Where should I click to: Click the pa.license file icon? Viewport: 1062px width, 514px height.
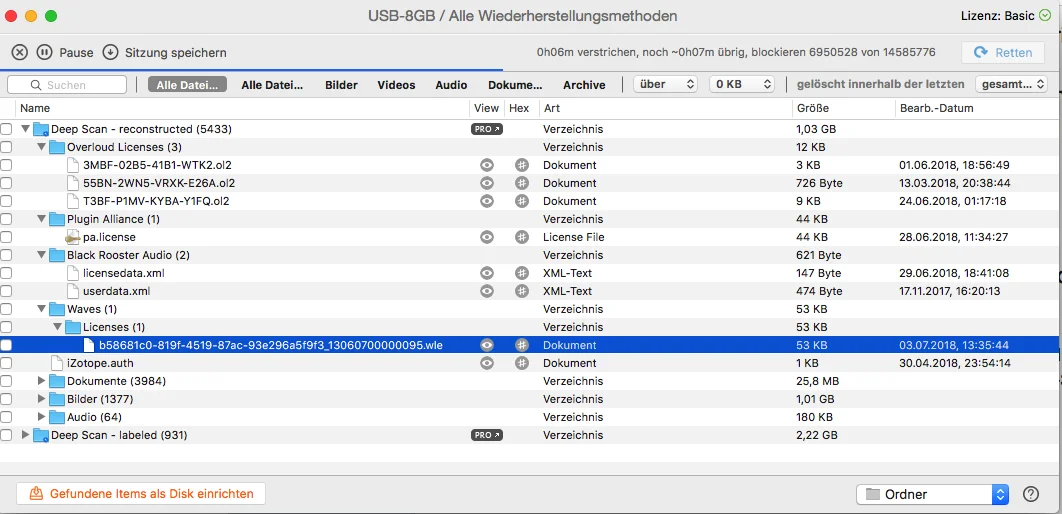tap(72, 237)
